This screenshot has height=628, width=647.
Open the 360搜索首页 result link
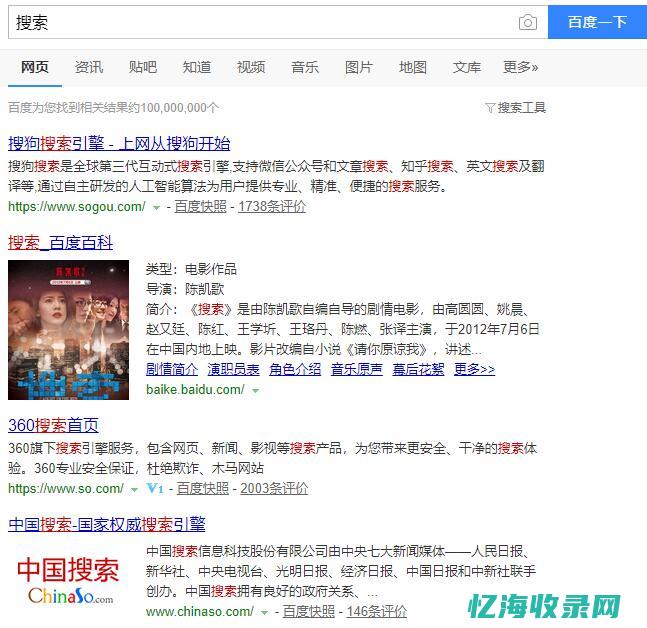point(53,425)
